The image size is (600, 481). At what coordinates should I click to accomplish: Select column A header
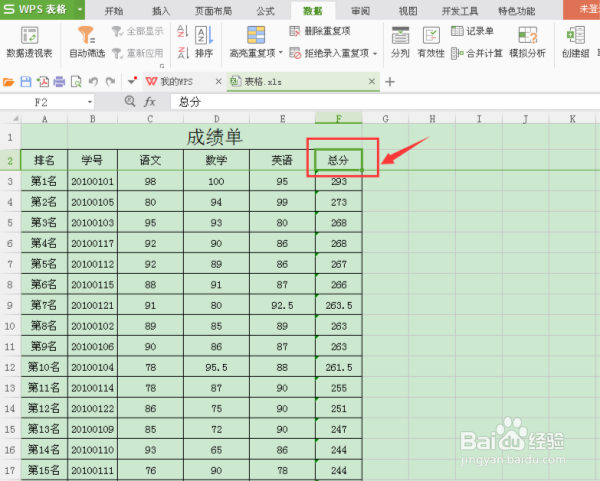(44, 119)
